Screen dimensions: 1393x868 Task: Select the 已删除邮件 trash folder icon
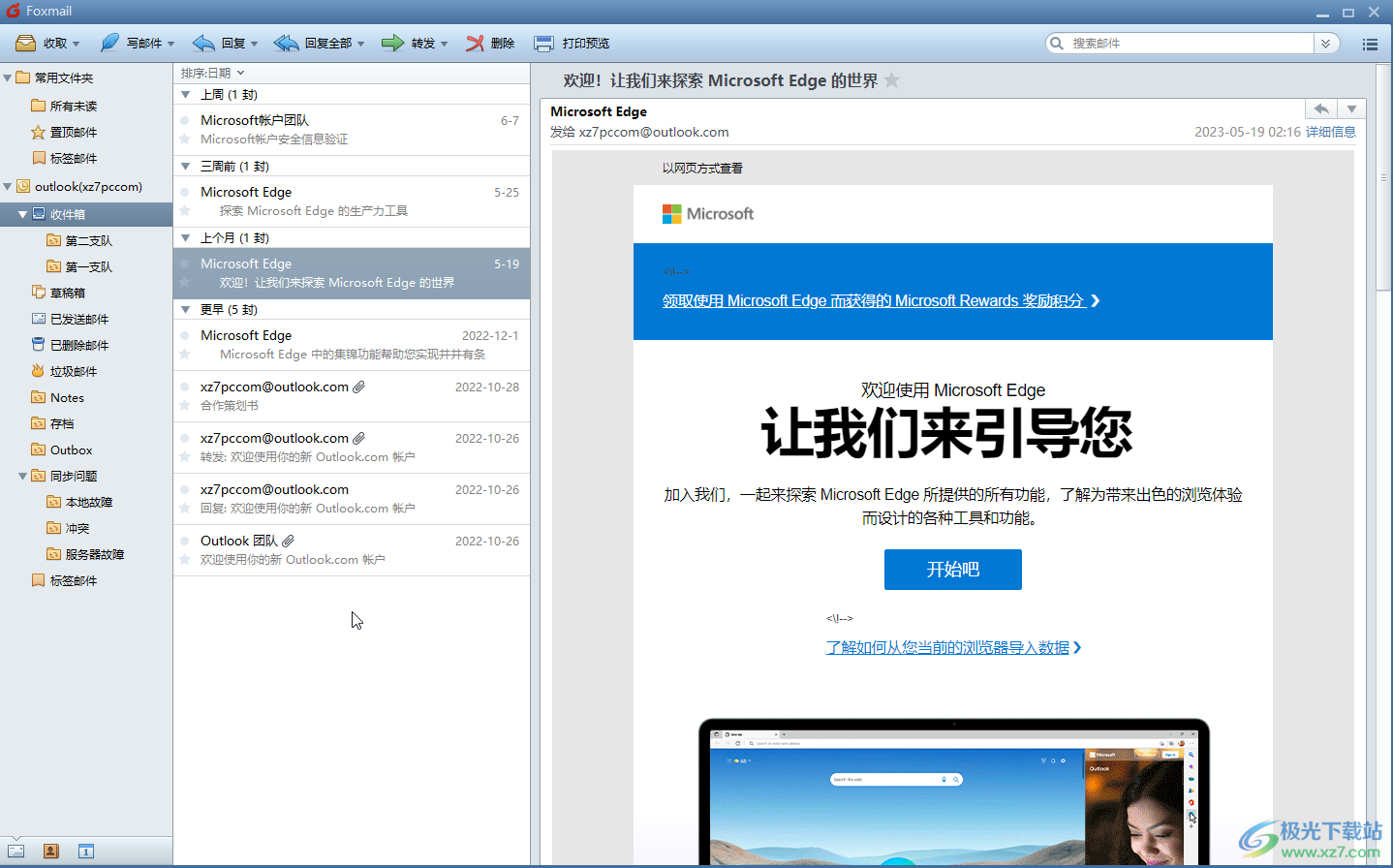(38, 345)
